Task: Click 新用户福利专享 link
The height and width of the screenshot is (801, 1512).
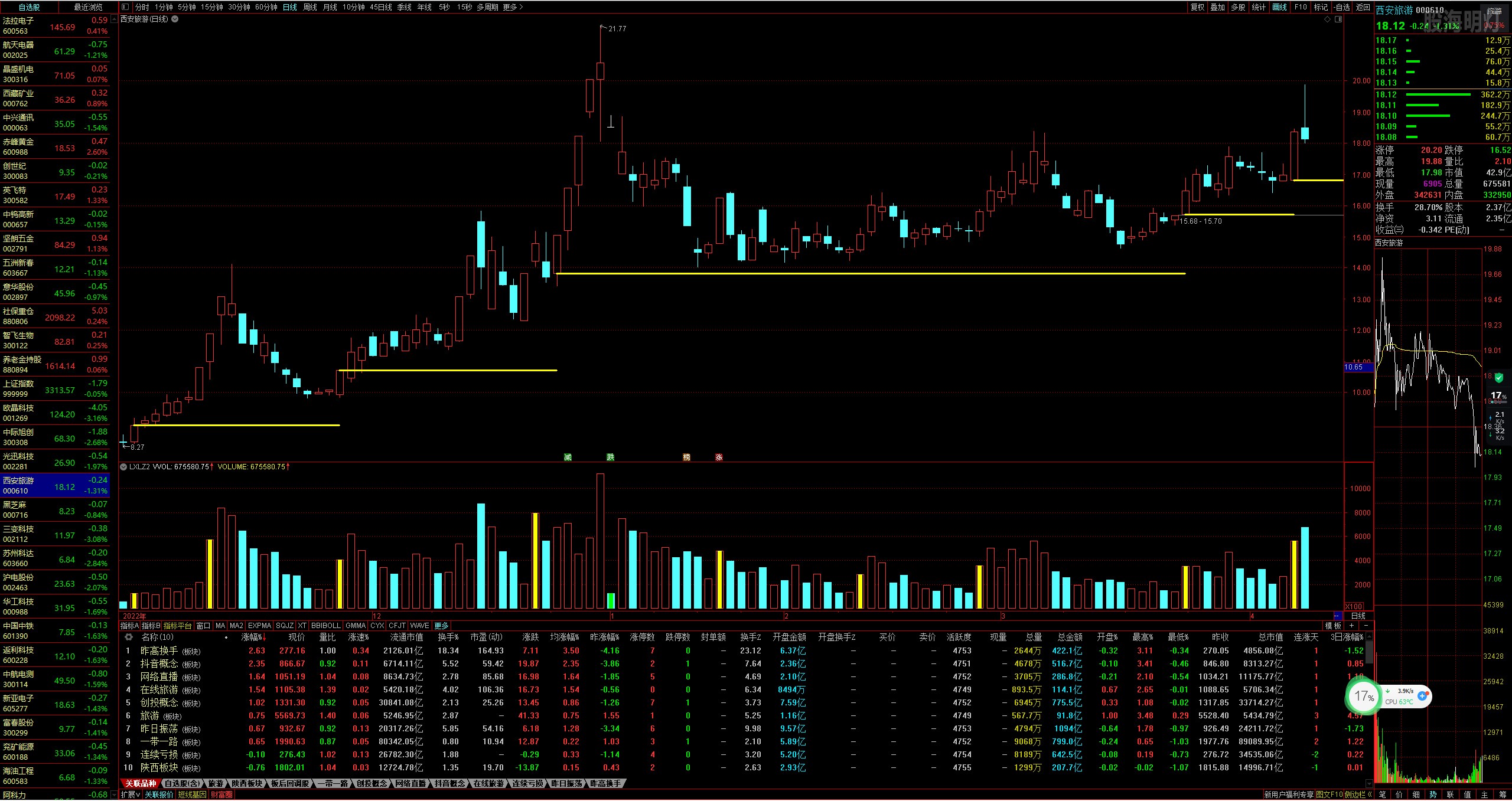Action: [1289, 795]
